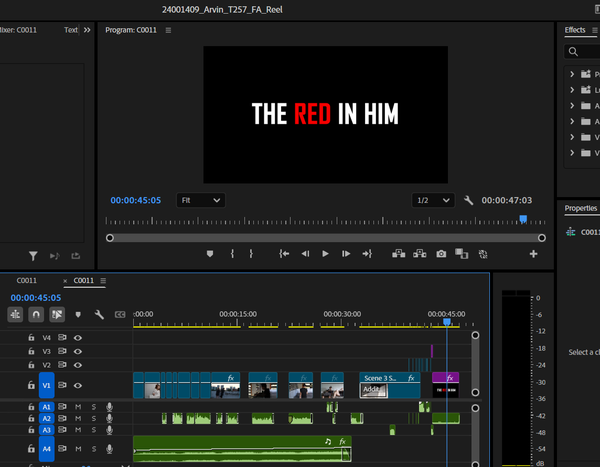The image size is (600, 467).
Task: Open the Button Editor plus icon
Action: pyautogui.click(x=533, y=254)
